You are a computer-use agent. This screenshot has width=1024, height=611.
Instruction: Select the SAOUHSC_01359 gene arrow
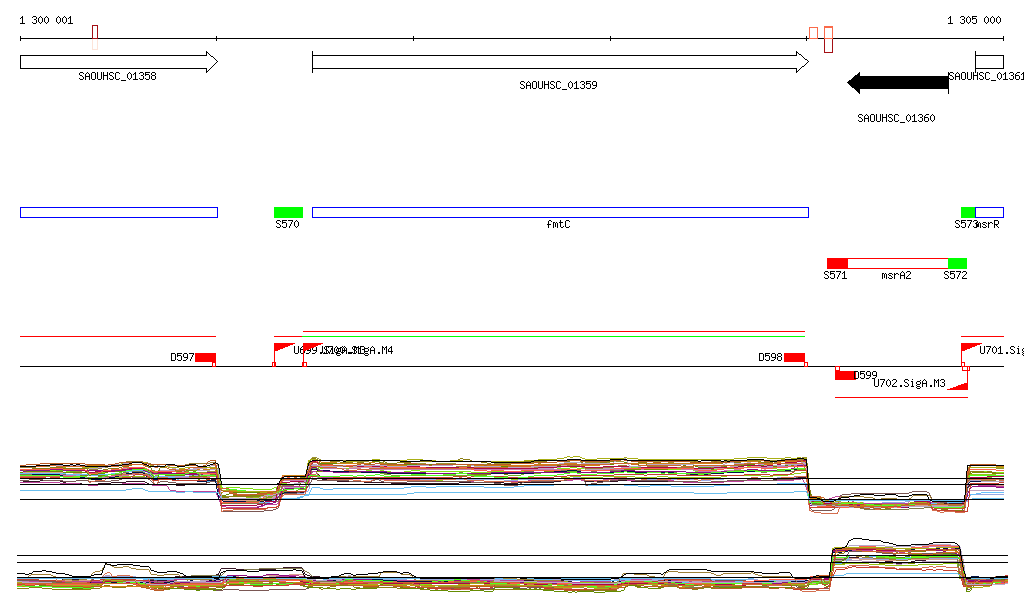560,62
